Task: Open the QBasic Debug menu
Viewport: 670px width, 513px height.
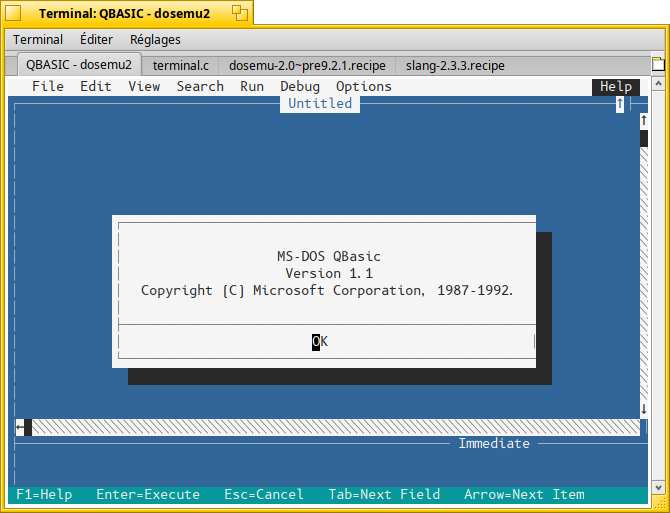Action: click(300, 87)
